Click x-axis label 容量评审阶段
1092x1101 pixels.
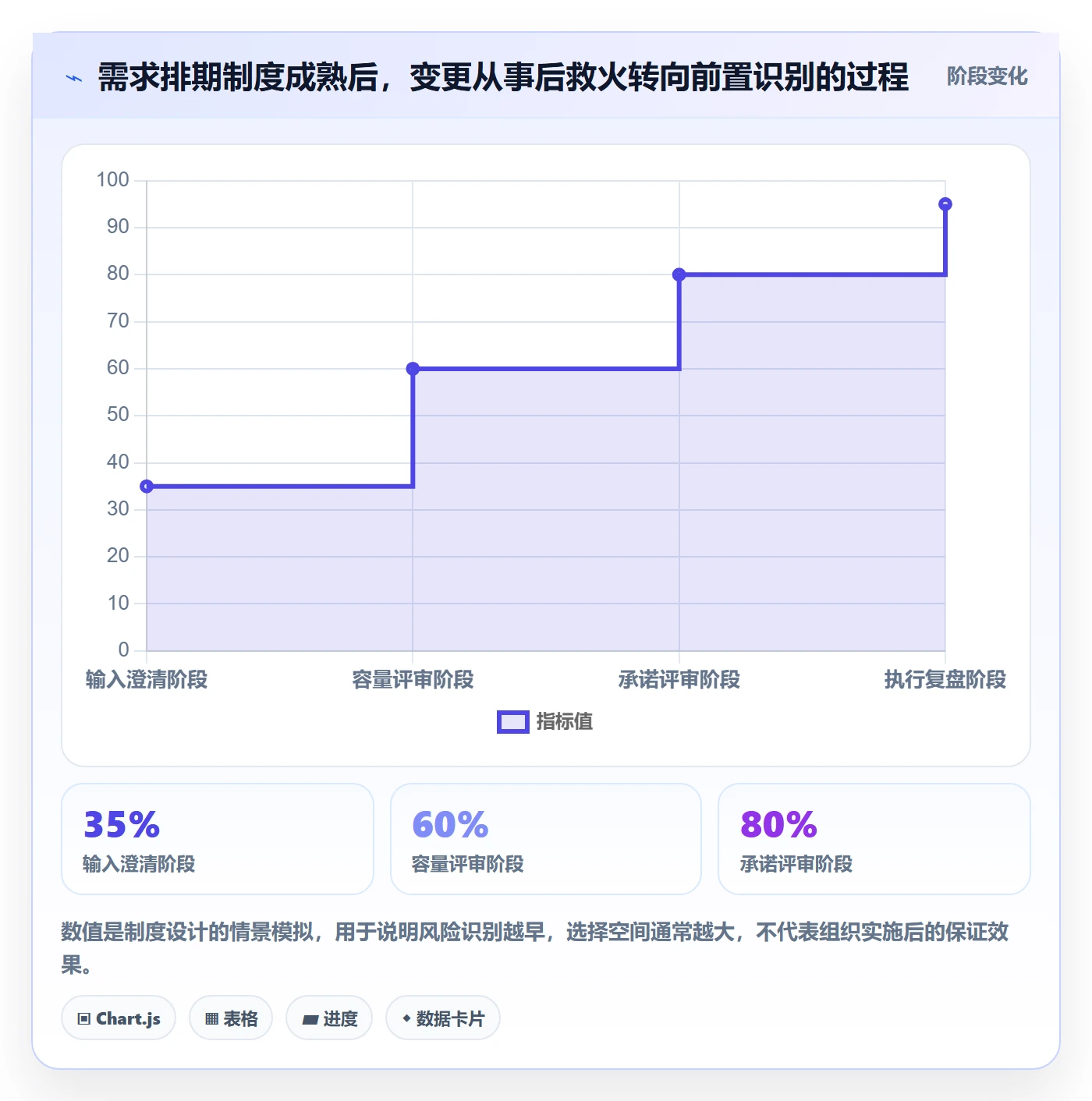tap(413, 680)
